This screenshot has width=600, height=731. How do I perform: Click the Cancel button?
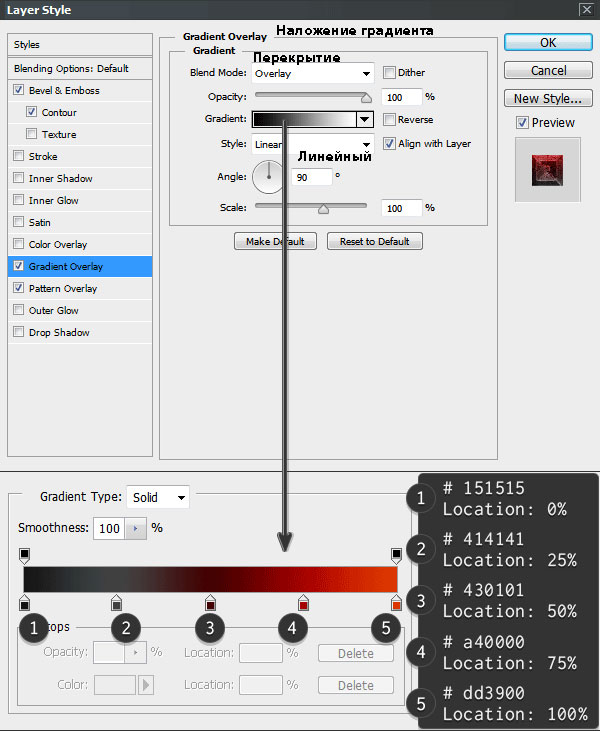[548, 70]
